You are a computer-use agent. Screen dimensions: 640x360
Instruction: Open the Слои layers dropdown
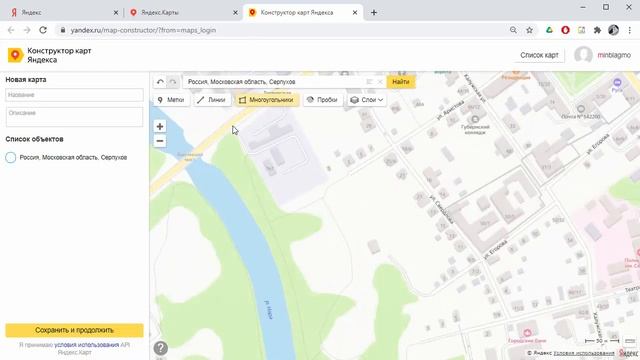pyautogui.click(x=367, y=100)
